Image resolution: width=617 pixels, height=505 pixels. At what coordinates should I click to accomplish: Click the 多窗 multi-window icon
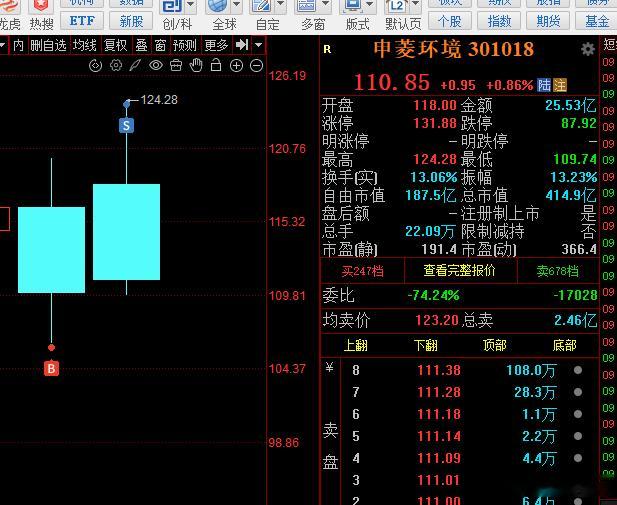308,6
